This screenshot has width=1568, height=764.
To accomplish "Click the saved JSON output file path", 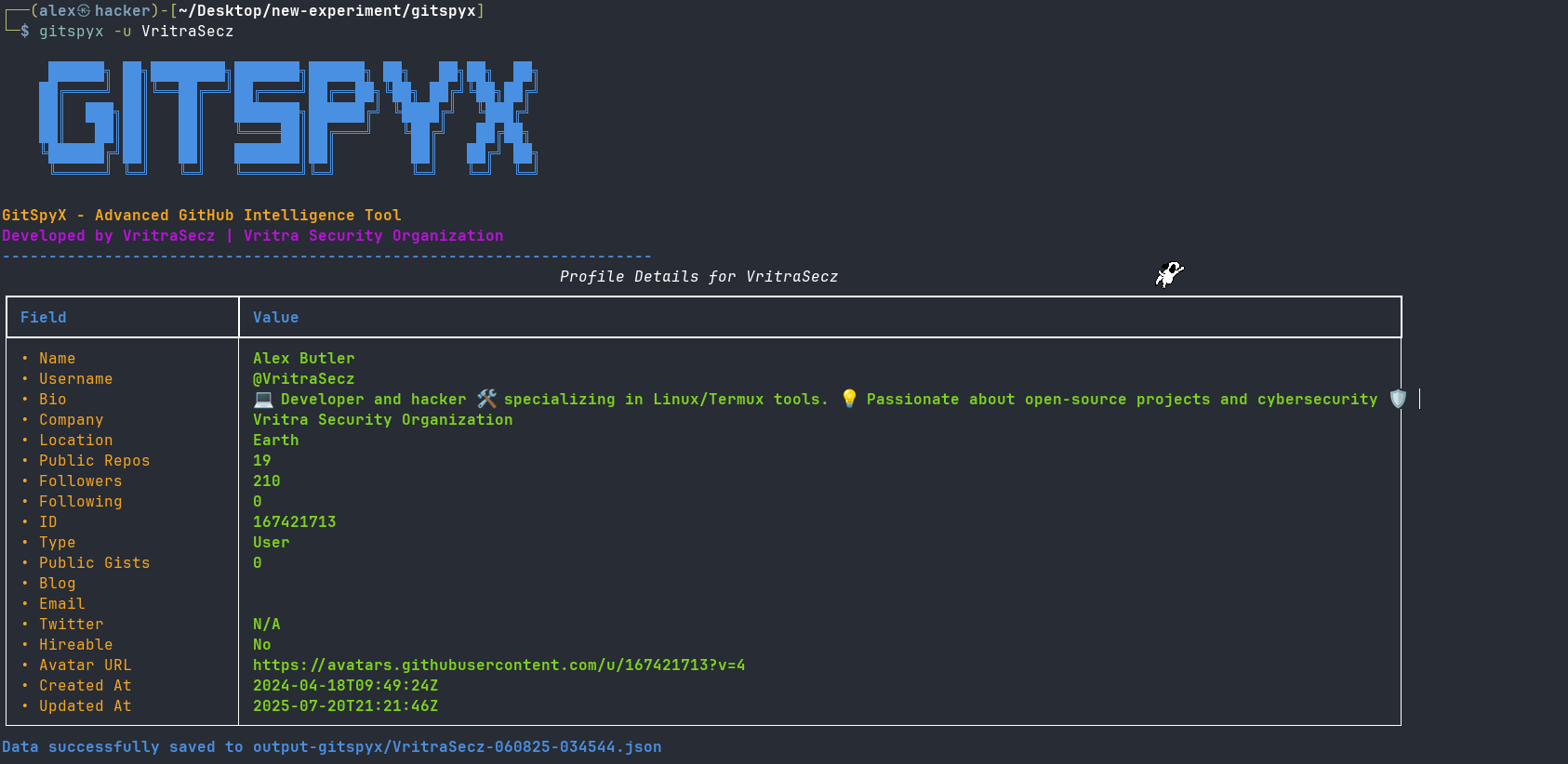I will click(x=457, y=747).
